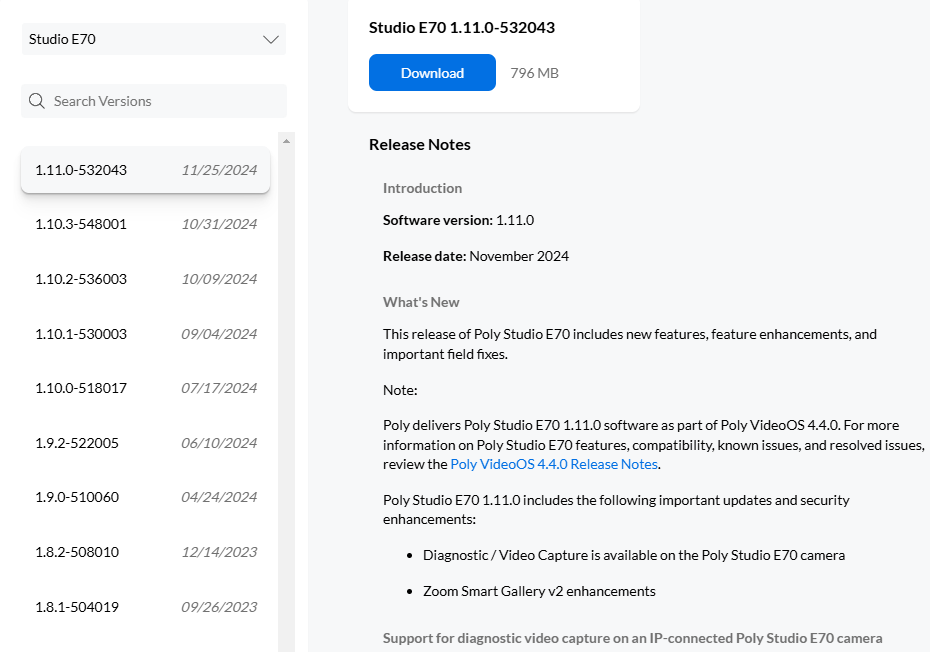Click the What's New section heading
The height and width of the screenshot is (652, 930).
[421, 302]
